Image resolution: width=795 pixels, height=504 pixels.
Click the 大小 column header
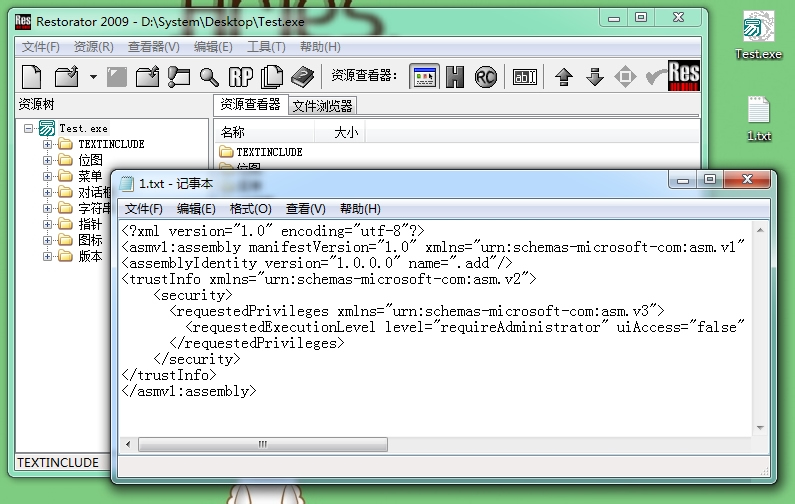[340, 133]
